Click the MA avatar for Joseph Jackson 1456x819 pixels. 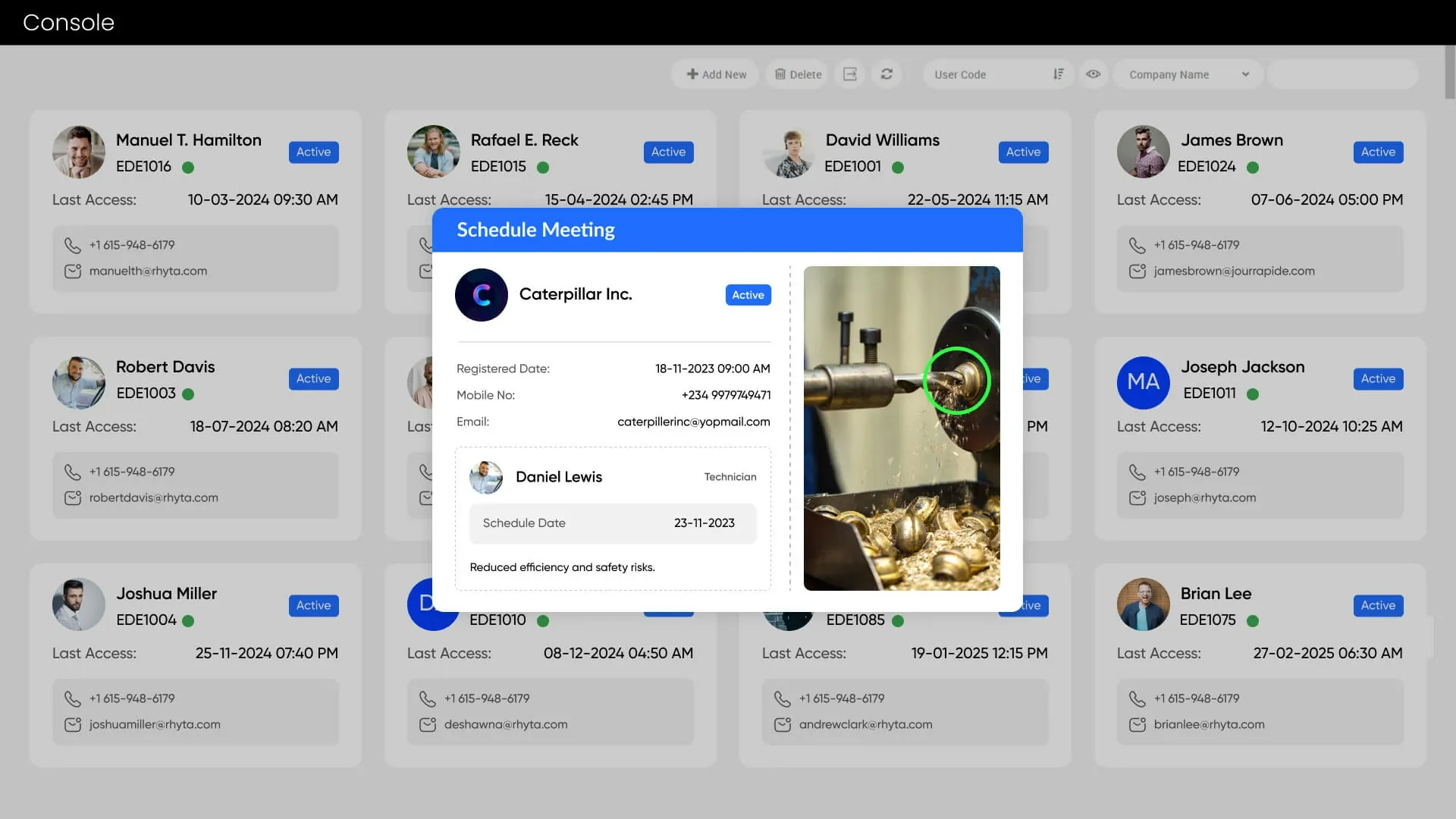(1143, 382)
